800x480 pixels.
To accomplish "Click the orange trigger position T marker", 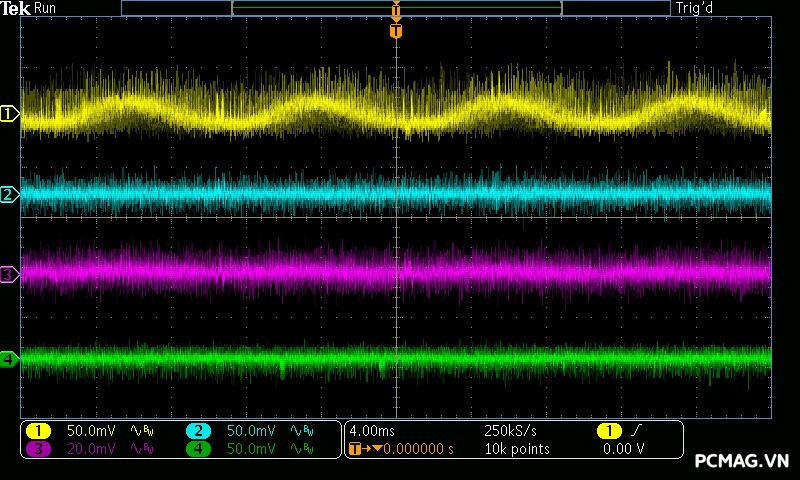I will [396, 31].
